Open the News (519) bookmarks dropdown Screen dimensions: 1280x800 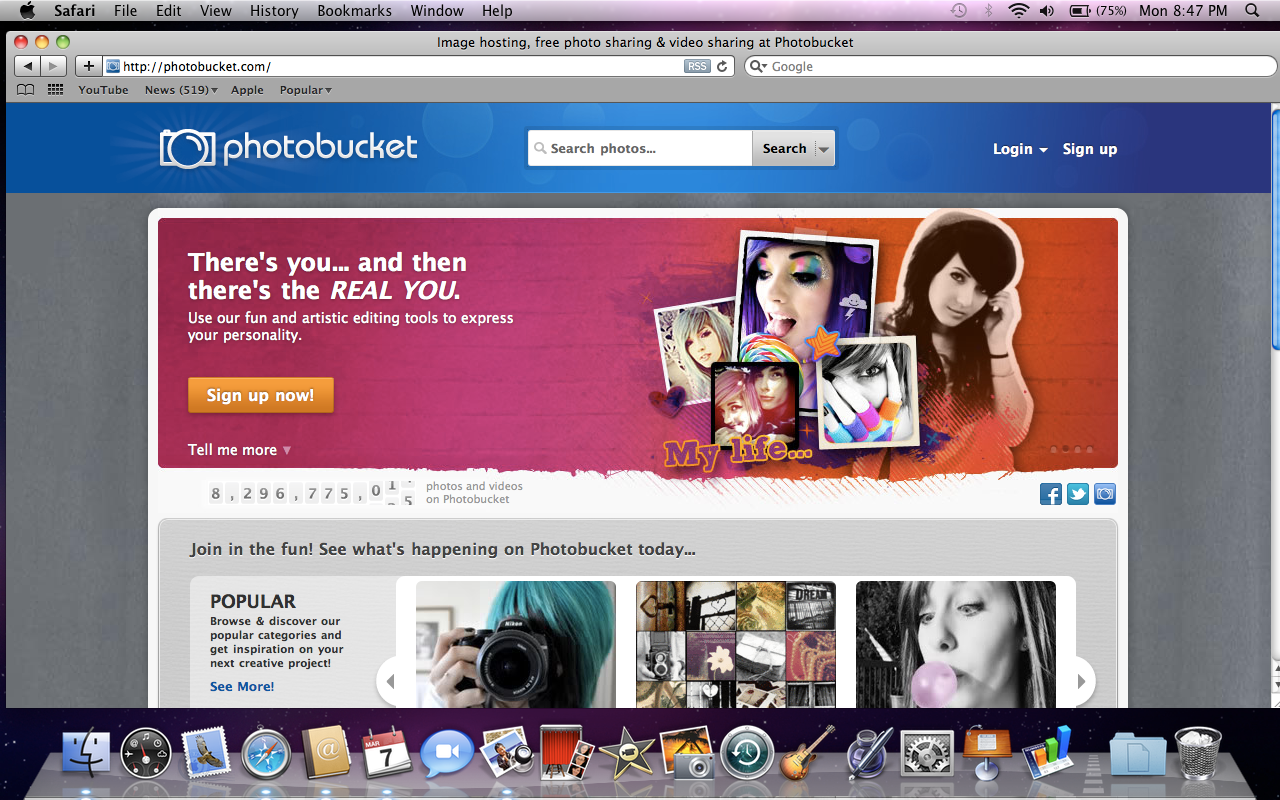pos(181,90)
